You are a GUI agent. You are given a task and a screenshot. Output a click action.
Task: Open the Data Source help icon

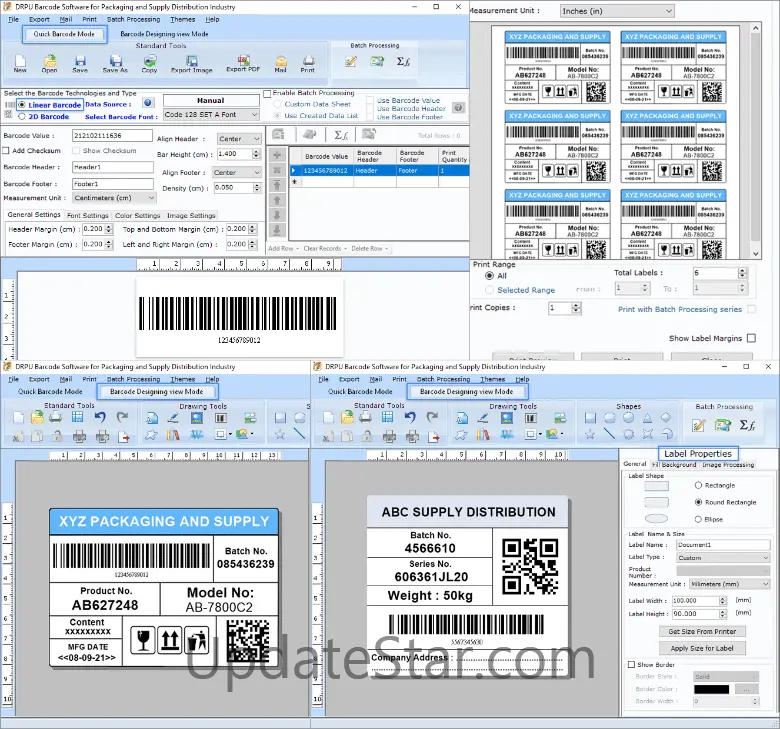(x=148, y=103)
